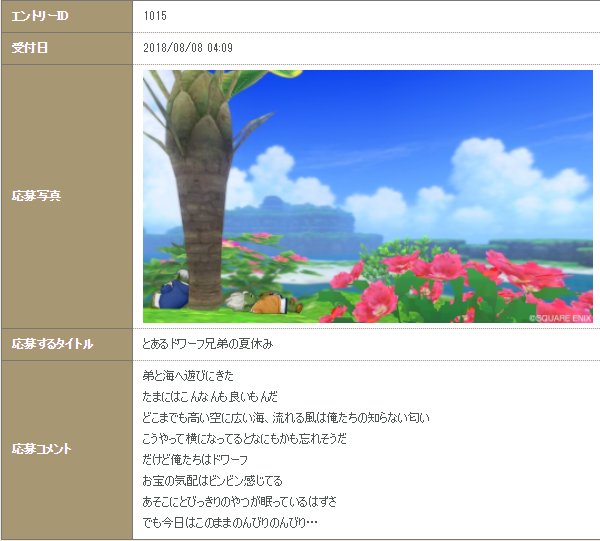Click the title text とあるドワーフ兄弟の夏休み
The height and width of the screenshot is (541, 600).
[x=207, y=344]
